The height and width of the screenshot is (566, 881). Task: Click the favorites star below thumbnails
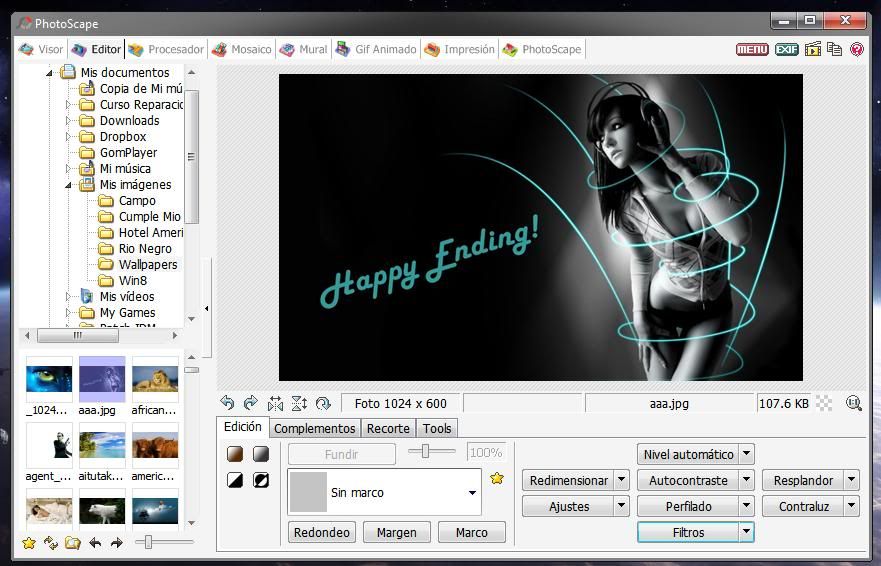pos(29,543)
